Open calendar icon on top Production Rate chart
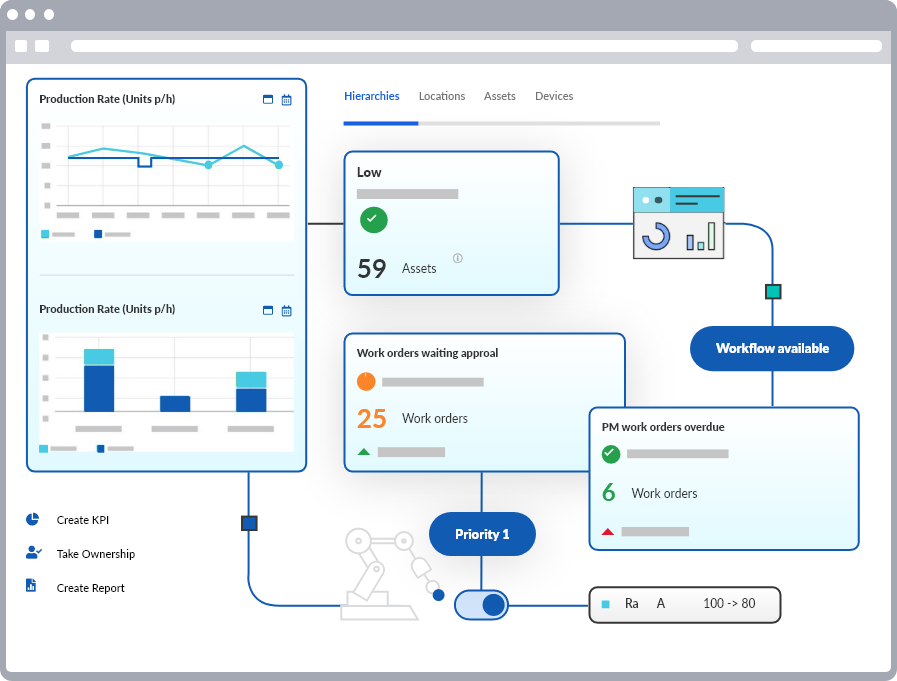 [286, 100]
